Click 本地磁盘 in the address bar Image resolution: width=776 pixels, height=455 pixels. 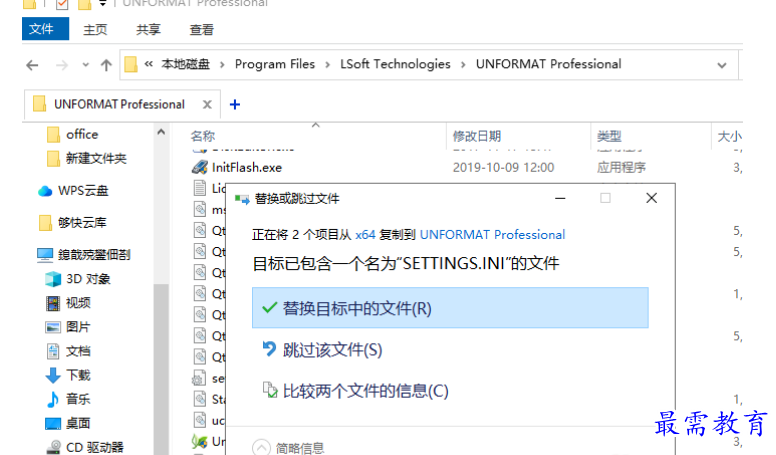pos(186,64)
